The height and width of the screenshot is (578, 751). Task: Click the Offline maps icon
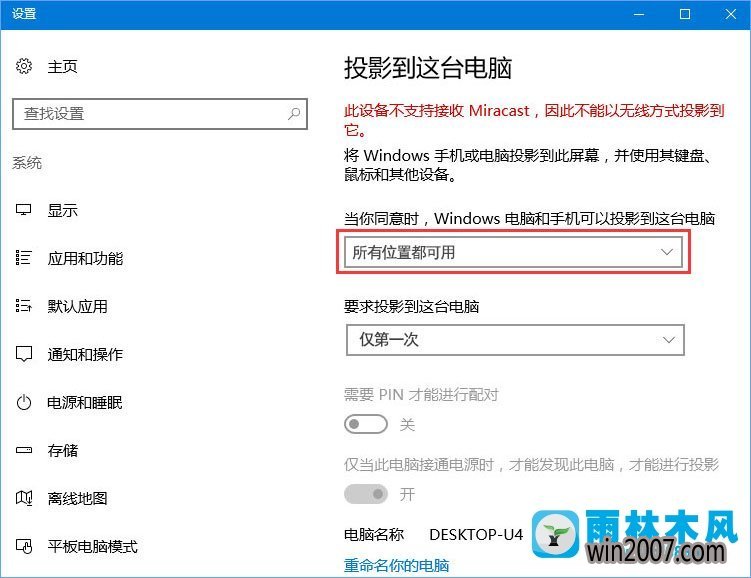pos(24,498)
